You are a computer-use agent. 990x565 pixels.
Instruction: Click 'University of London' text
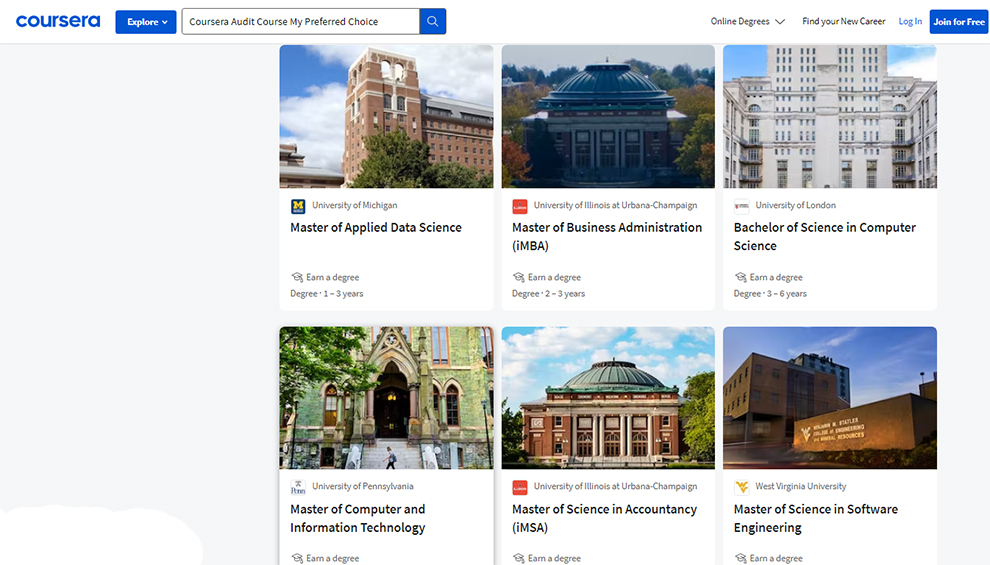[x=795, y=205]
